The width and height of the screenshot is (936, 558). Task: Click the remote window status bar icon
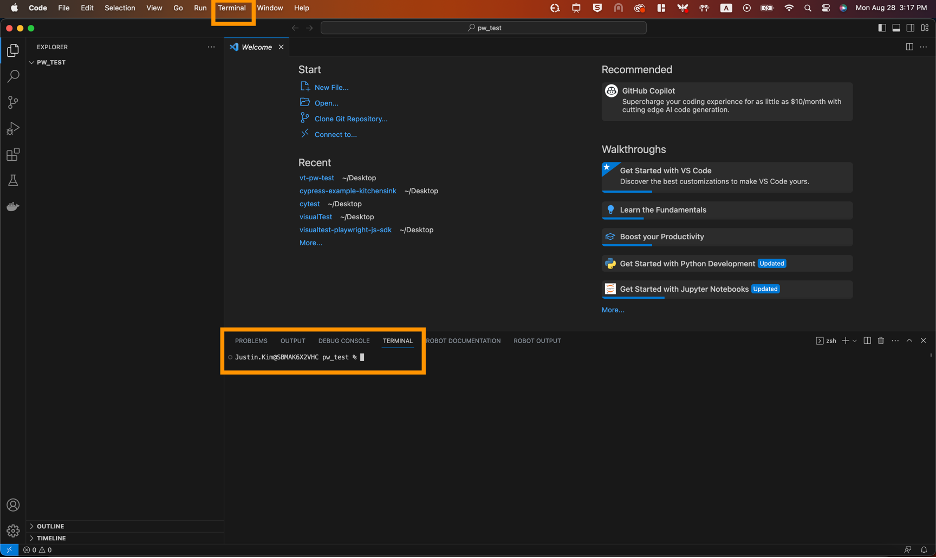[x=9, y=550]
